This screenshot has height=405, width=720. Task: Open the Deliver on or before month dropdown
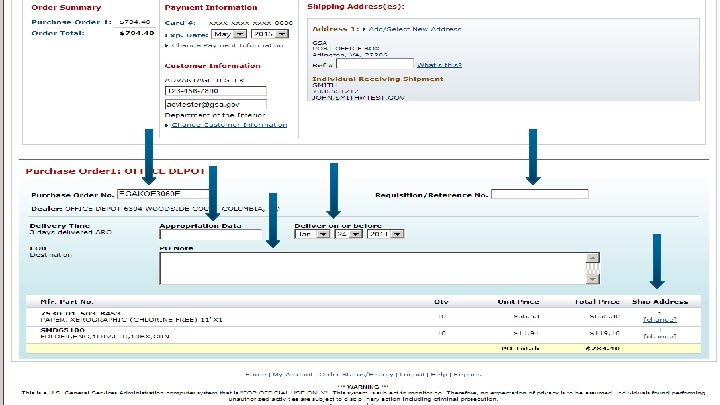(x=312, y=234)
